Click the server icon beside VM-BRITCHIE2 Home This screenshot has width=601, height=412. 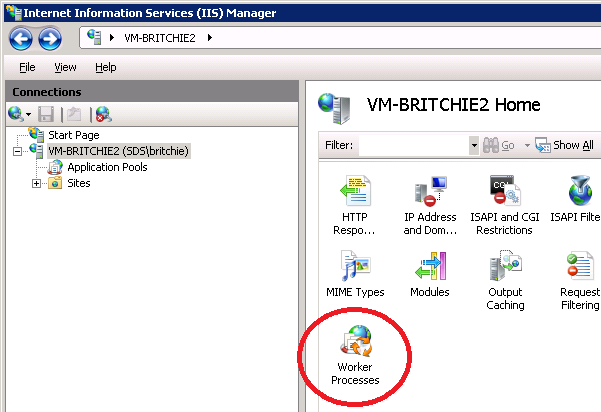tap(334, 108)
